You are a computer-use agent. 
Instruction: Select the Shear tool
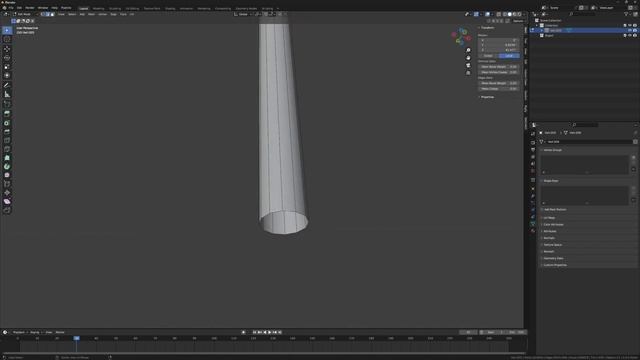coord(7,202)
